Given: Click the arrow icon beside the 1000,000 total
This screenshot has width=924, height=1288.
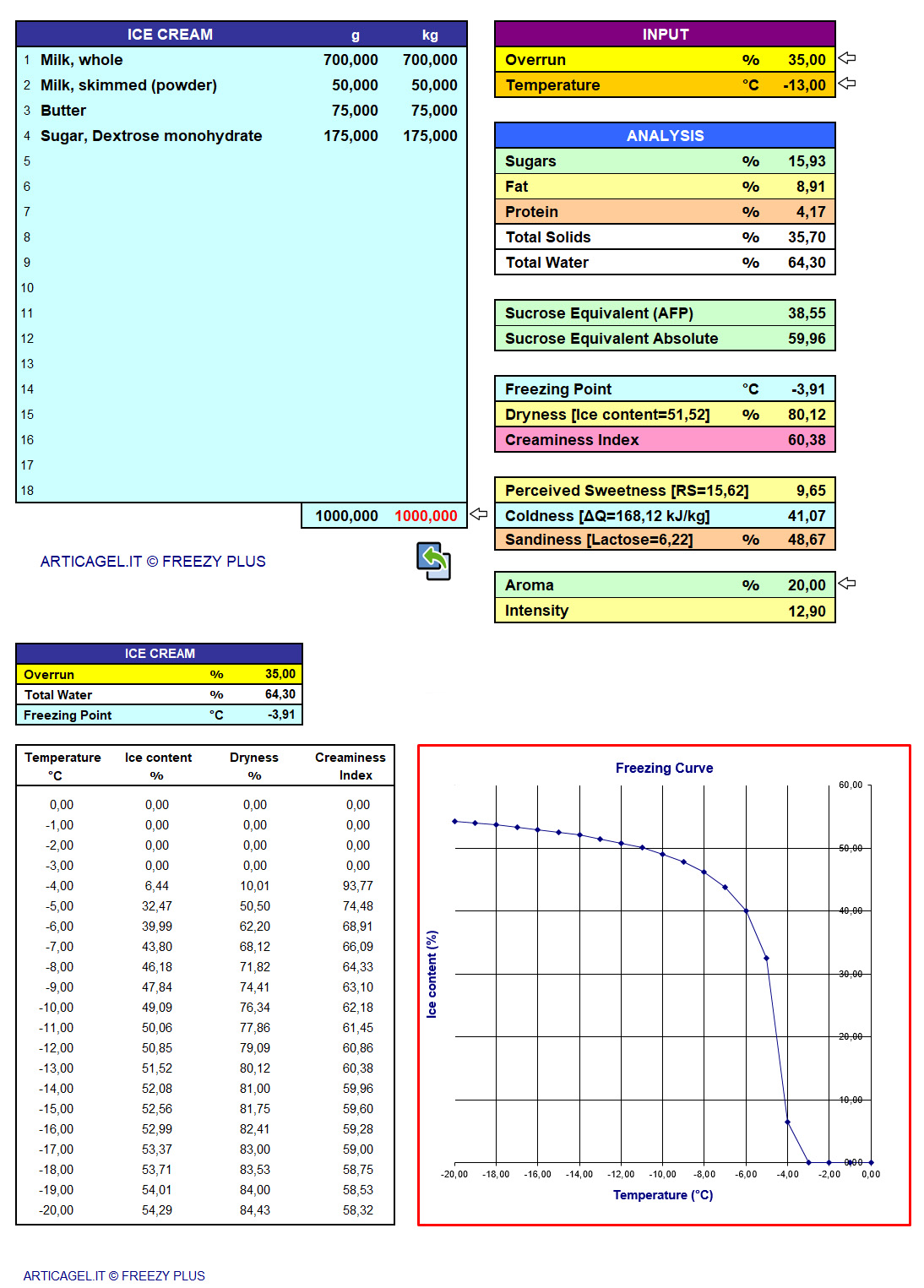Looking at the screenshot, I should [x=479, y=514].
